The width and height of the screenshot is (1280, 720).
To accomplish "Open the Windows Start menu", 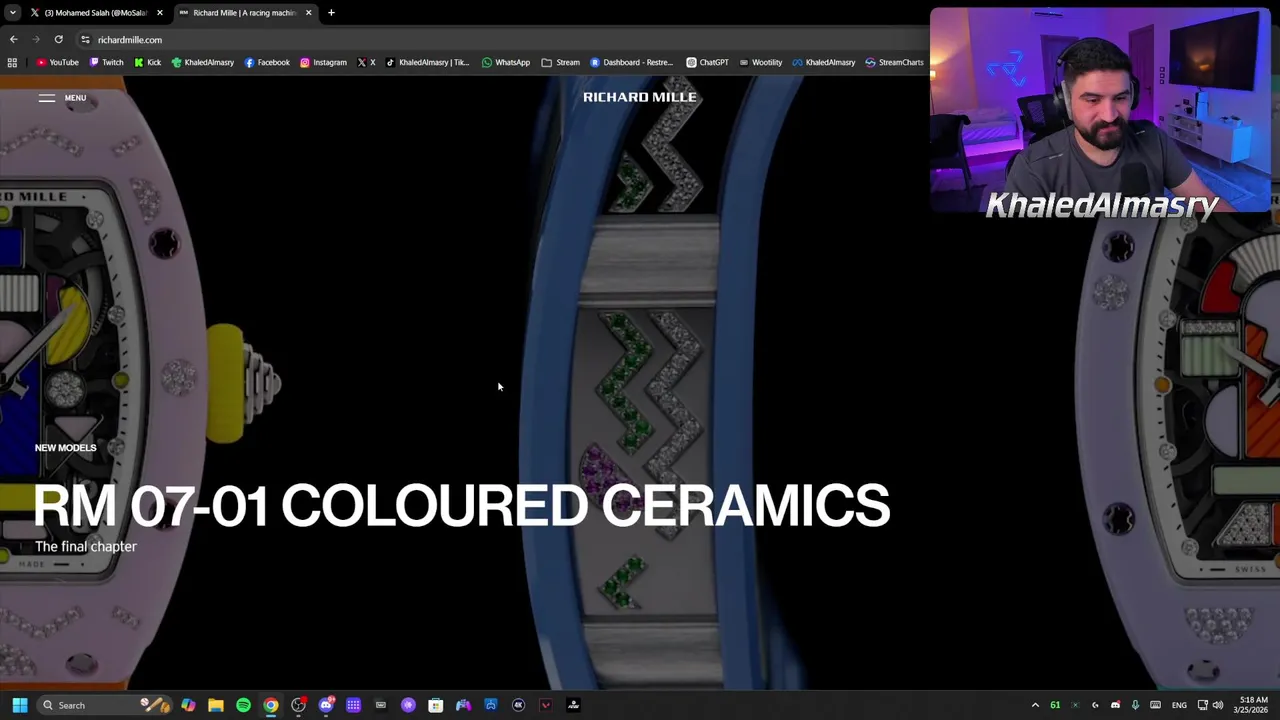I will (19, 705).
